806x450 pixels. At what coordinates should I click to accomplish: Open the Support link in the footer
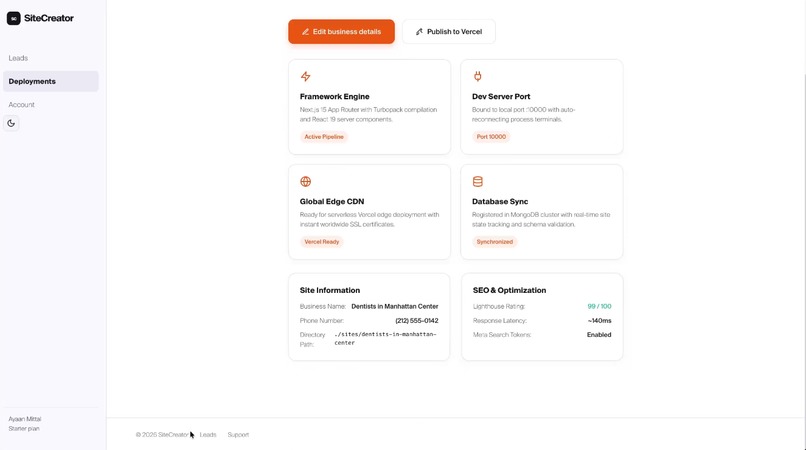[x=238, y=435]
